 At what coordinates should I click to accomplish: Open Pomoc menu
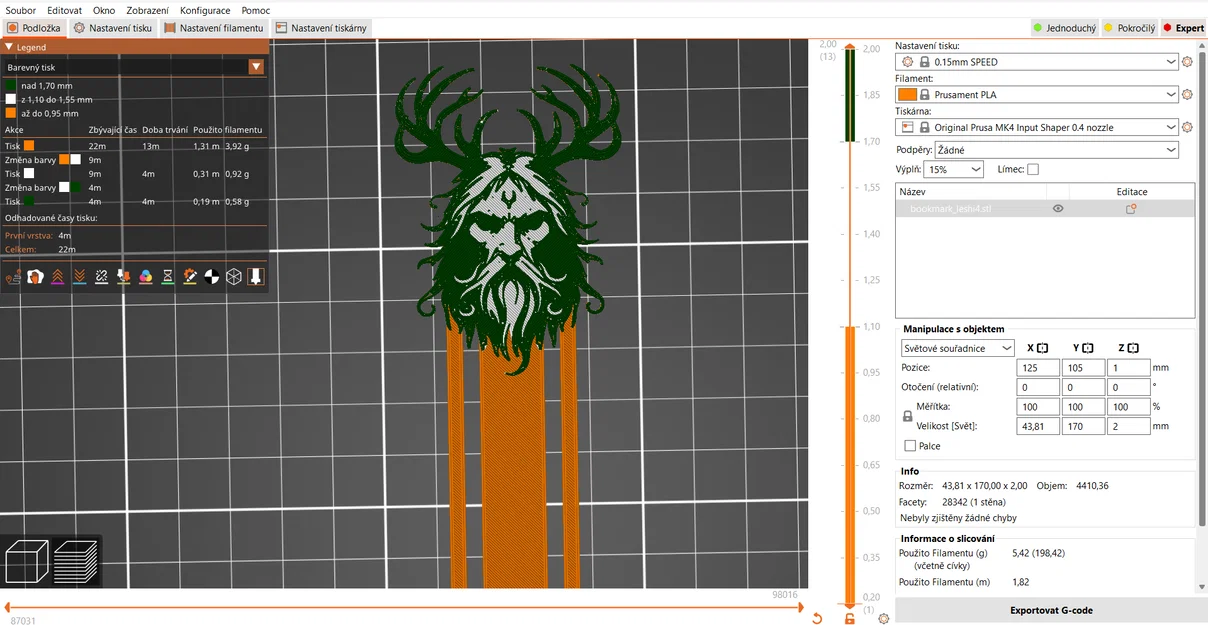pos(256,10)
